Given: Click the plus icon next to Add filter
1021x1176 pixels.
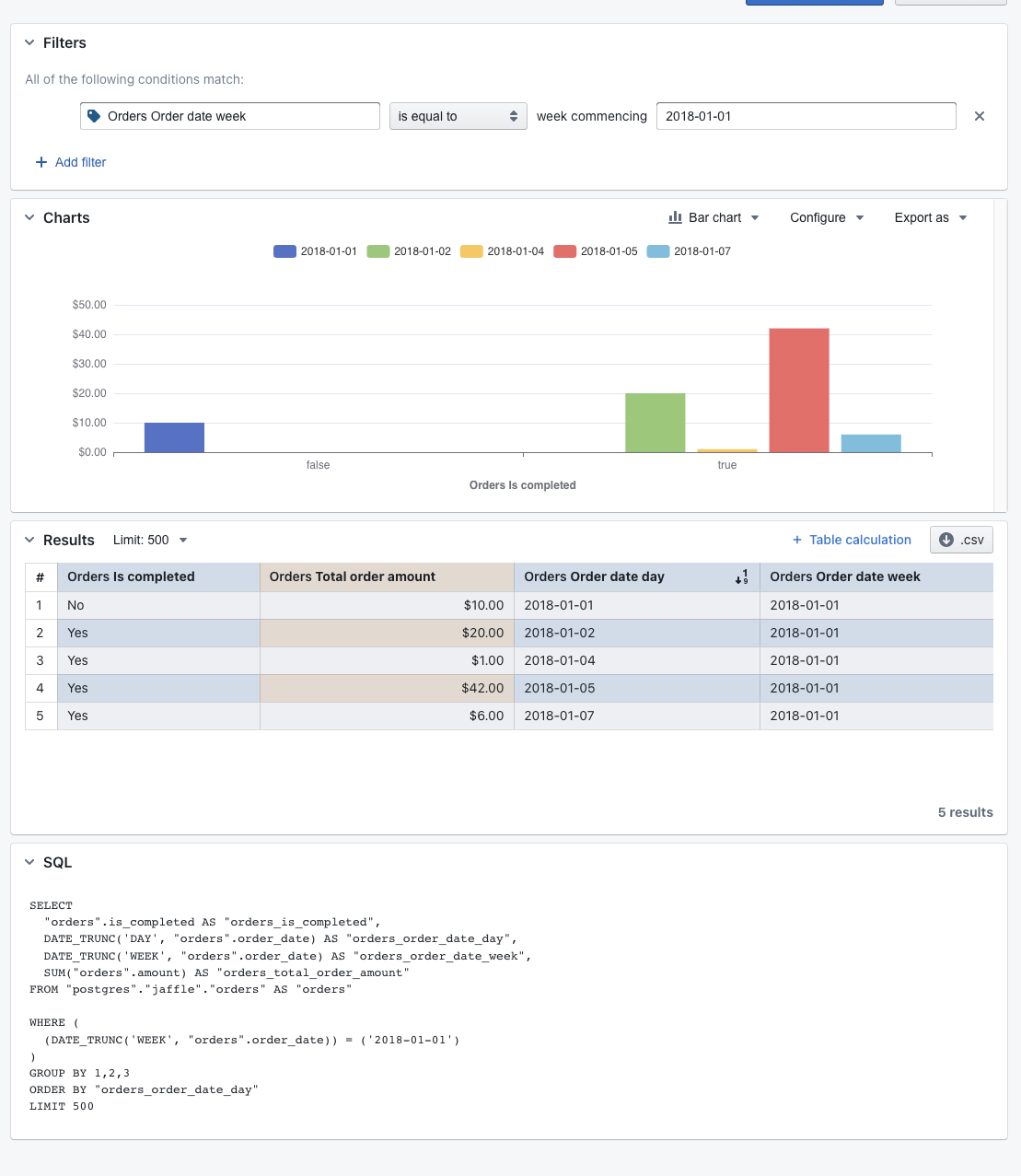Looking at the screenshot, I should point(41,162).
